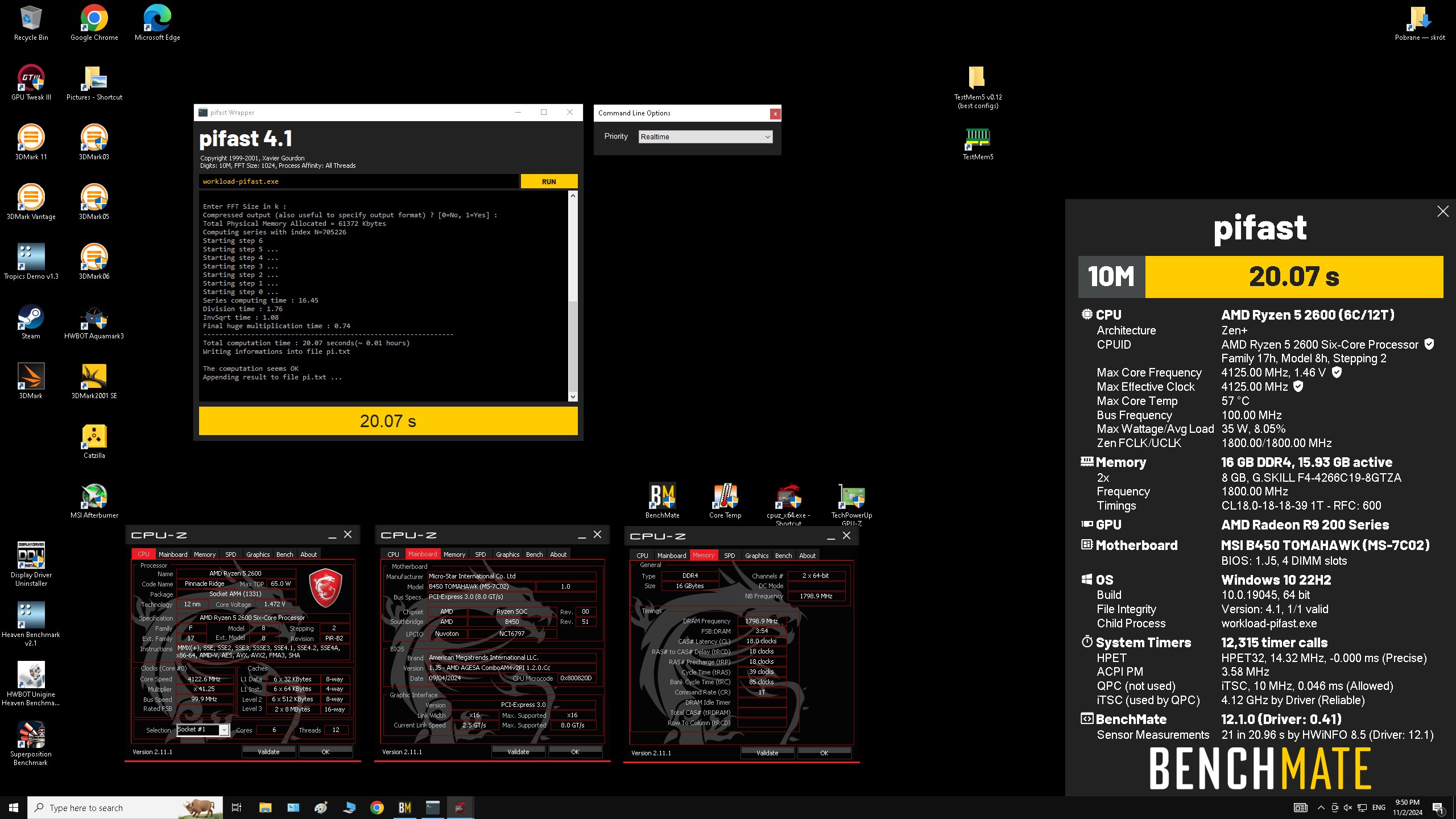
Task: Close the BenchMate pifast result panel
Action: point(1443,212)
